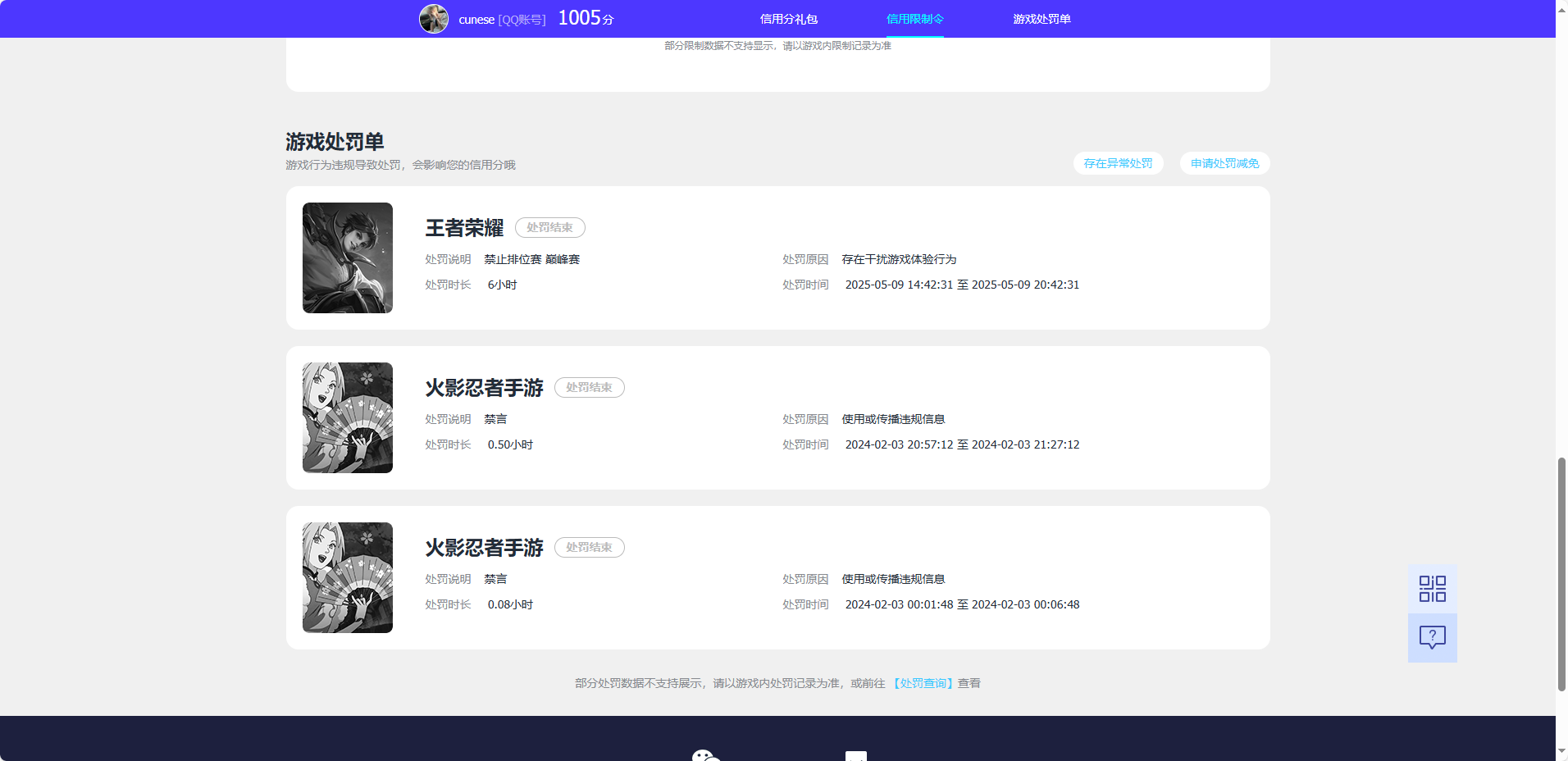Click the 禁止排位赛 巅峰赛 description
This screenshot has width=1568, height=761.
(531, 259)
